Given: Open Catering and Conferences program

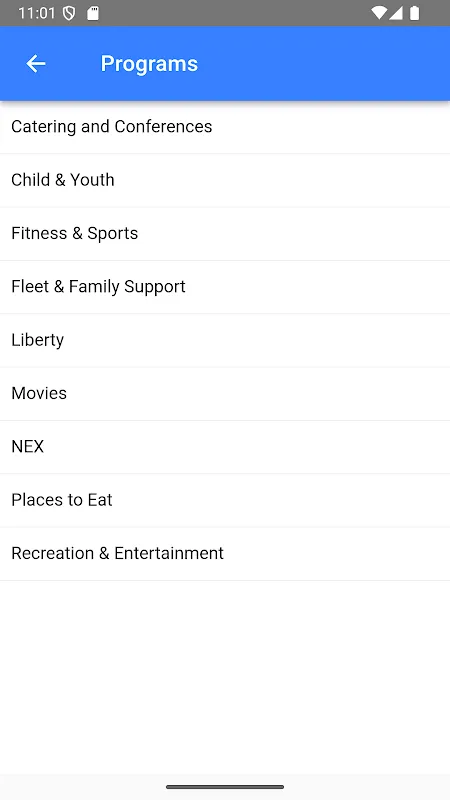Looking at the screenshot, I should pos(225,127).
